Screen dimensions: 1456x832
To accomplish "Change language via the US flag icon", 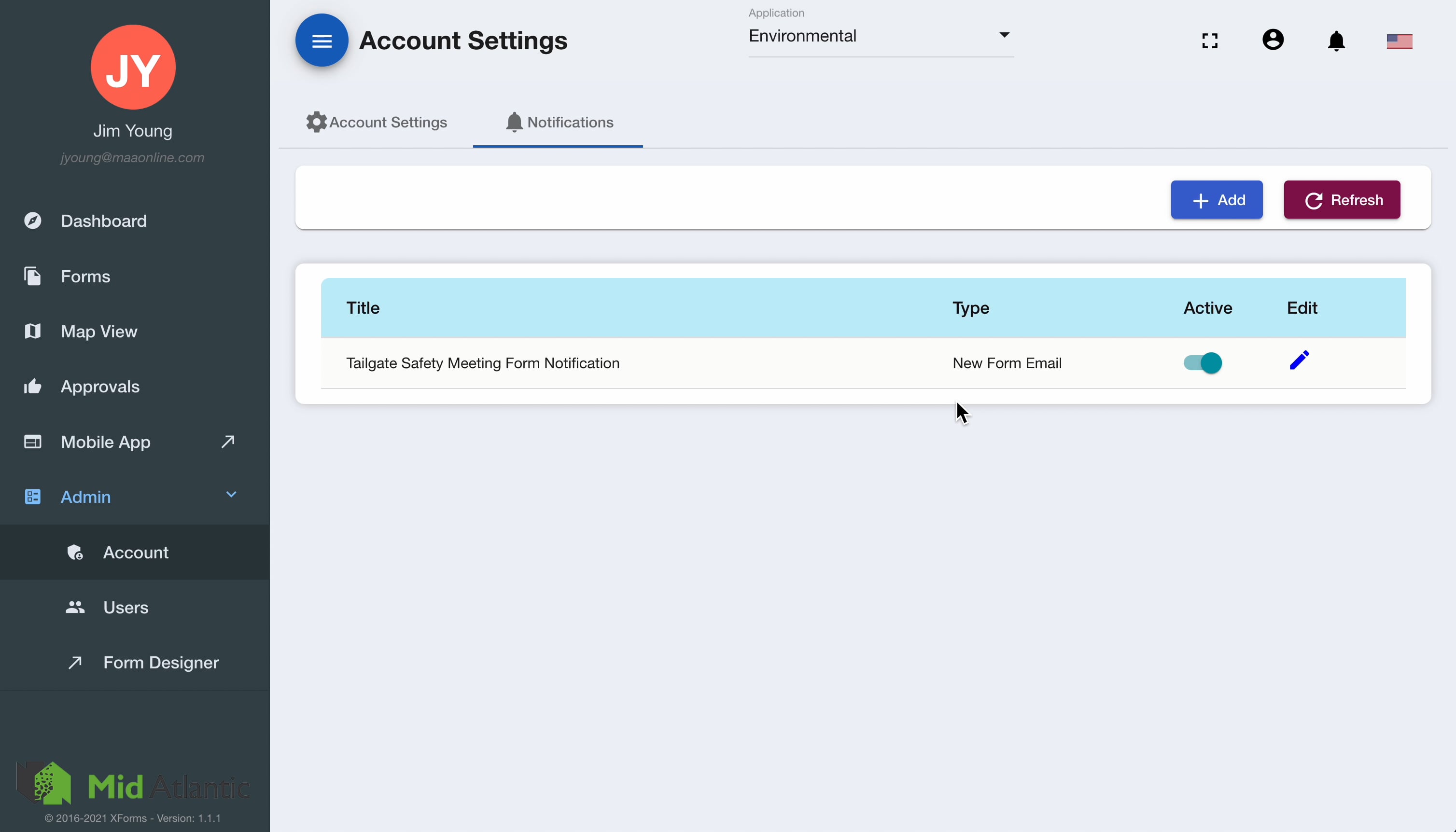I will (1400, 41).
